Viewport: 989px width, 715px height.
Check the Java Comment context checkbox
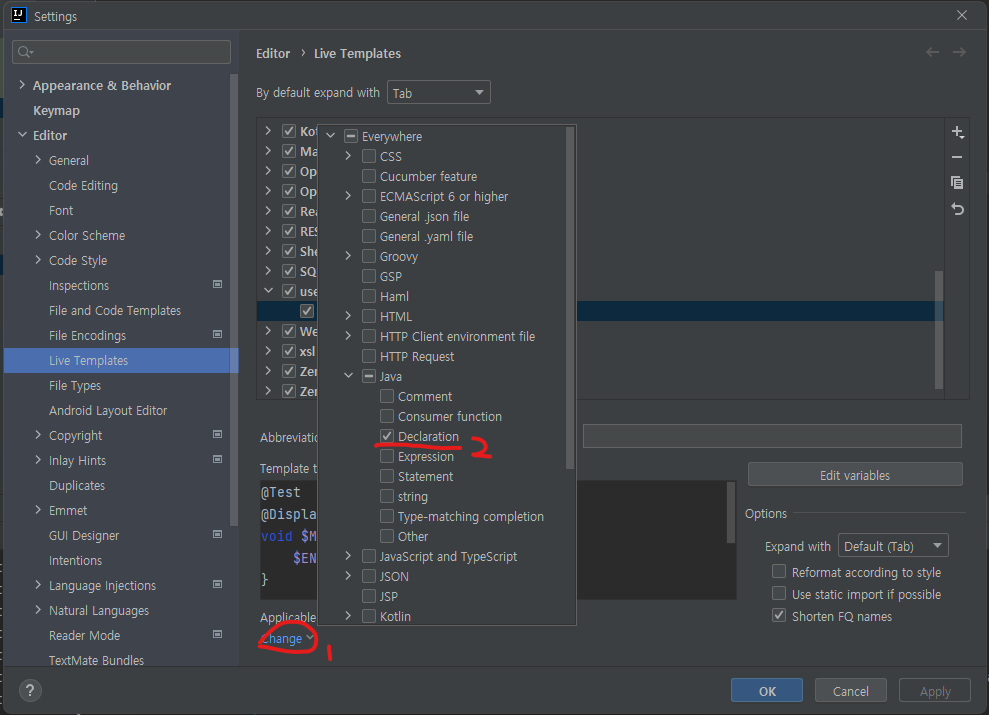(x=387, y=397)
